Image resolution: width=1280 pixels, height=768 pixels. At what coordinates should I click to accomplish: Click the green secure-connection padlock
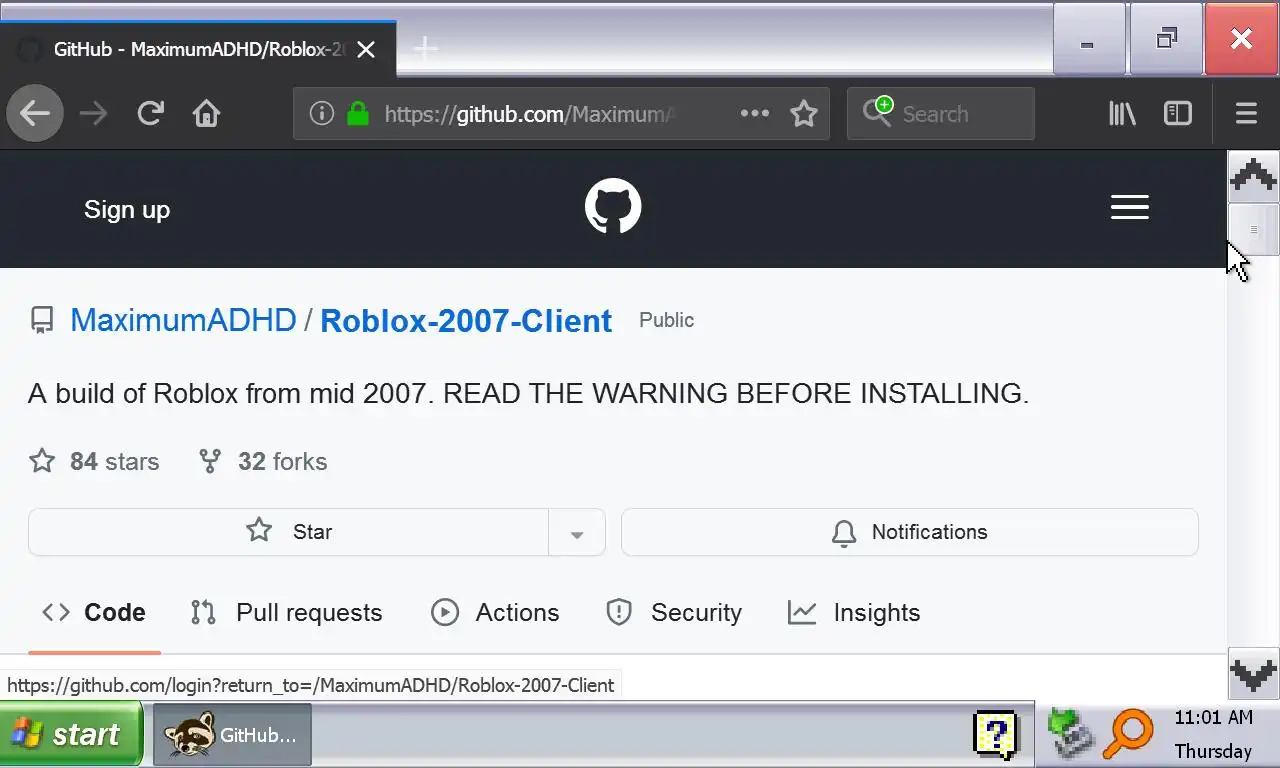pos(357,113)
